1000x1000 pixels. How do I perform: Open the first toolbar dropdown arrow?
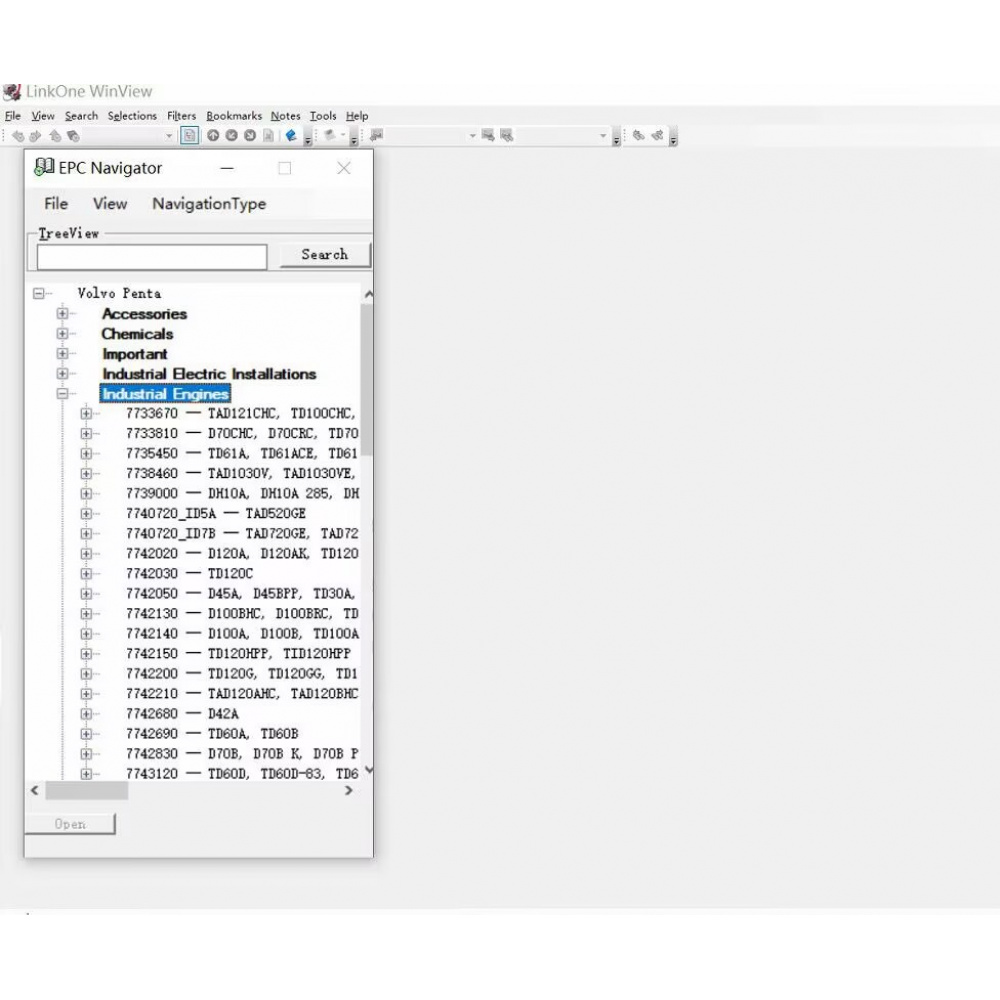pos(170,136)
